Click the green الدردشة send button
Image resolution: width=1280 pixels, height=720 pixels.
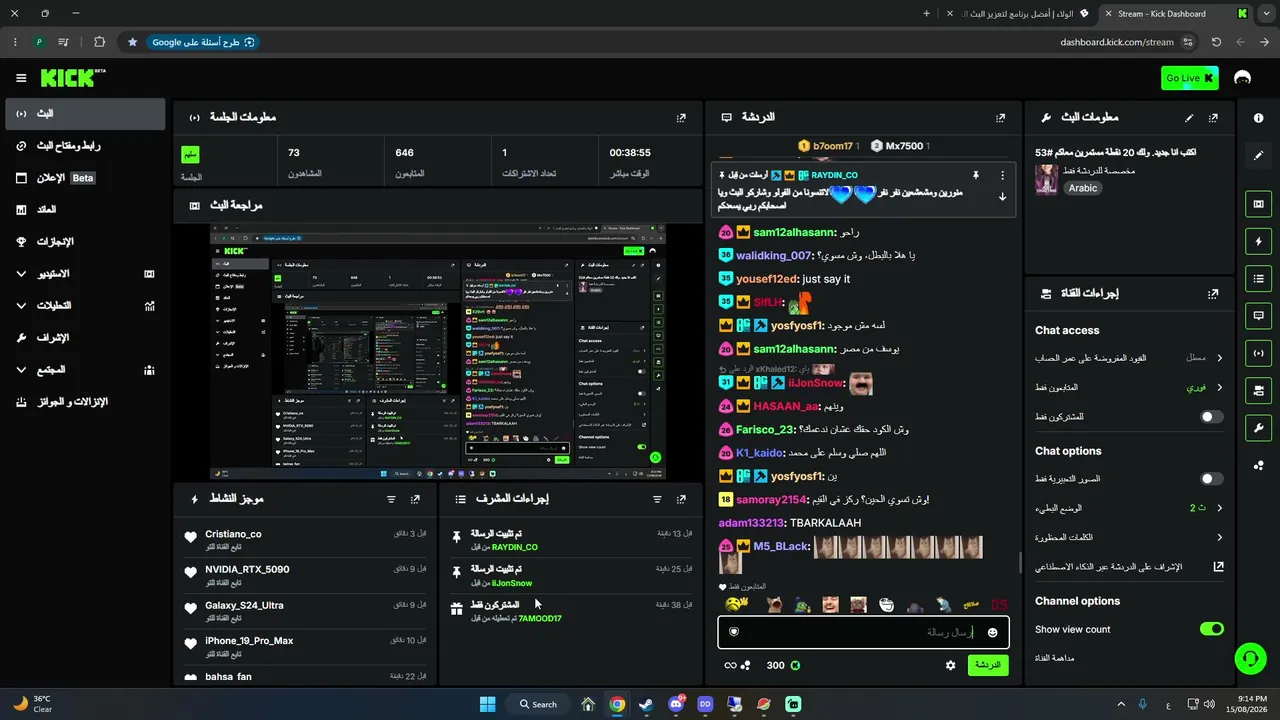988,665
